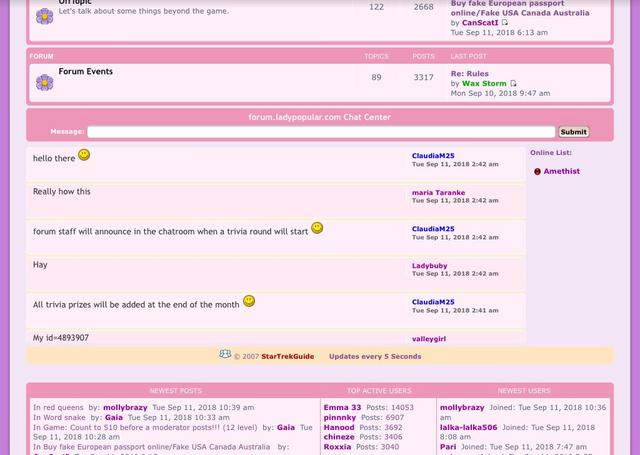Open Gaia on the Word snake post
This screenshot has height=455, width=640.
(x=114, y=417)
